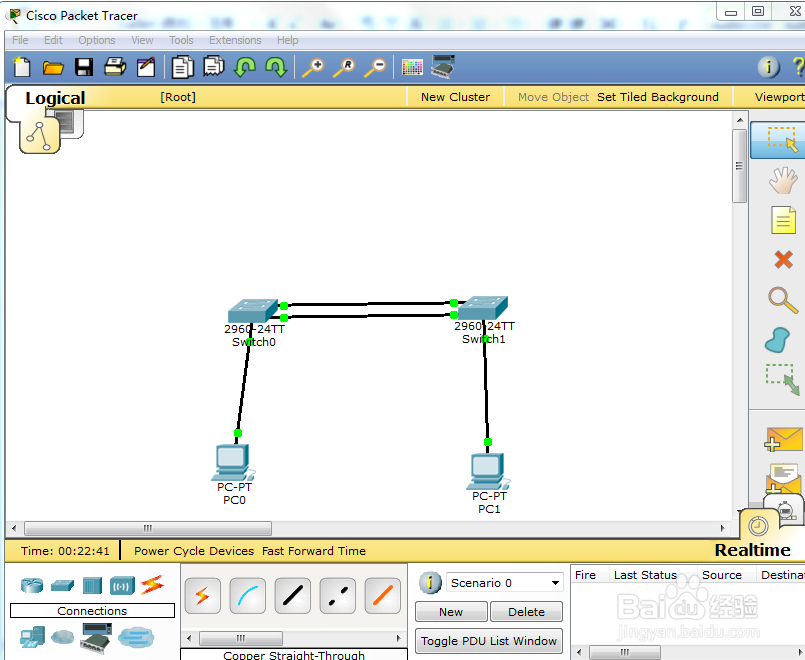Zoom out with the minus magnifier
805x660 pixels.
[x=375, y=67]
